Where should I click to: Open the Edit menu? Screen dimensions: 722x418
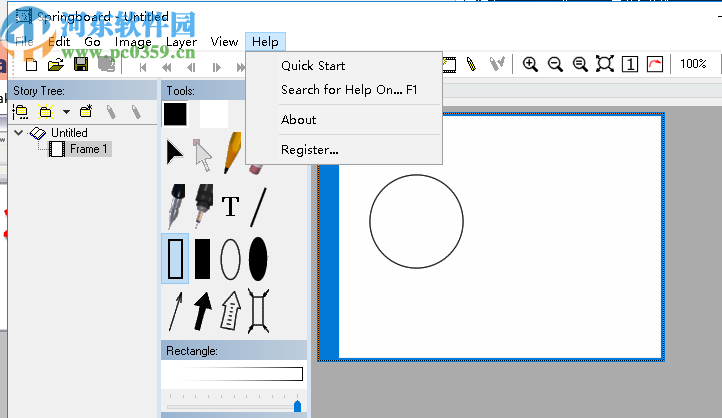pyautogui.click(x=59, y=42)
